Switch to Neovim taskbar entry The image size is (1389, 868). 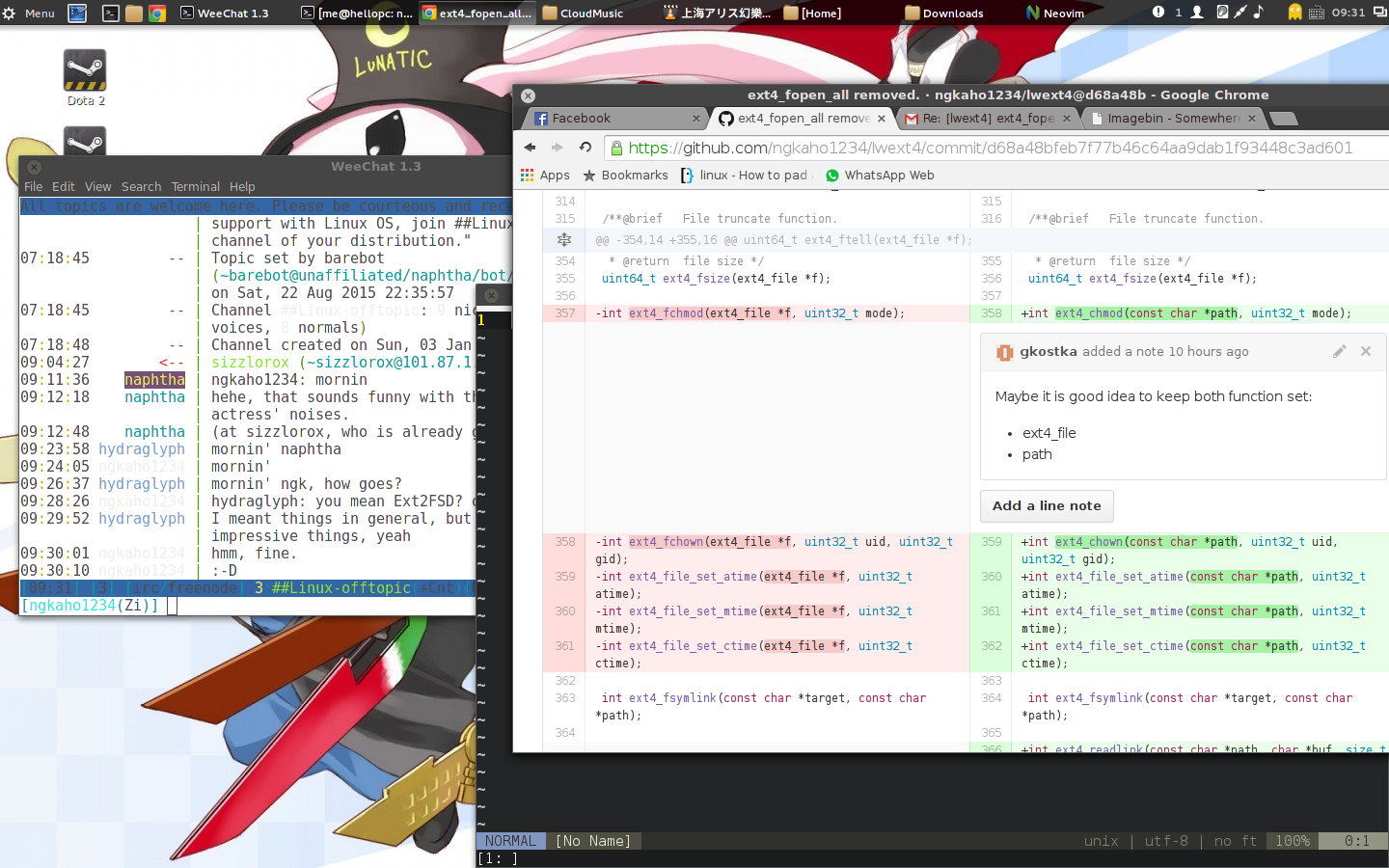click(1055, 13)
